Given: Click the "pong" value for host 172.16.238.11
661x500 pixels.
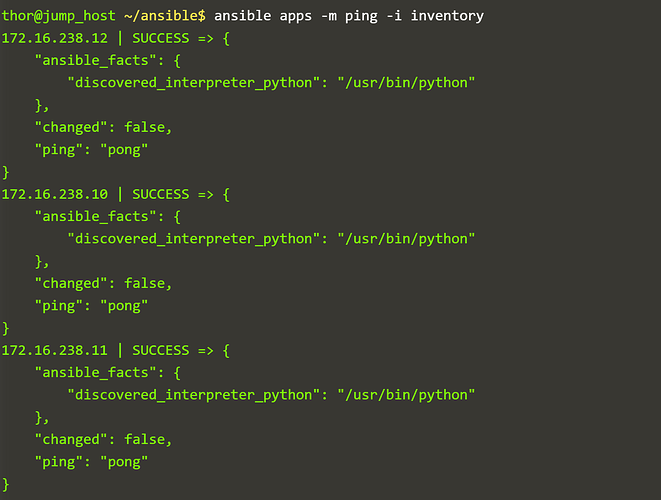Looking at the screenshot, I should tap(124, 461).
